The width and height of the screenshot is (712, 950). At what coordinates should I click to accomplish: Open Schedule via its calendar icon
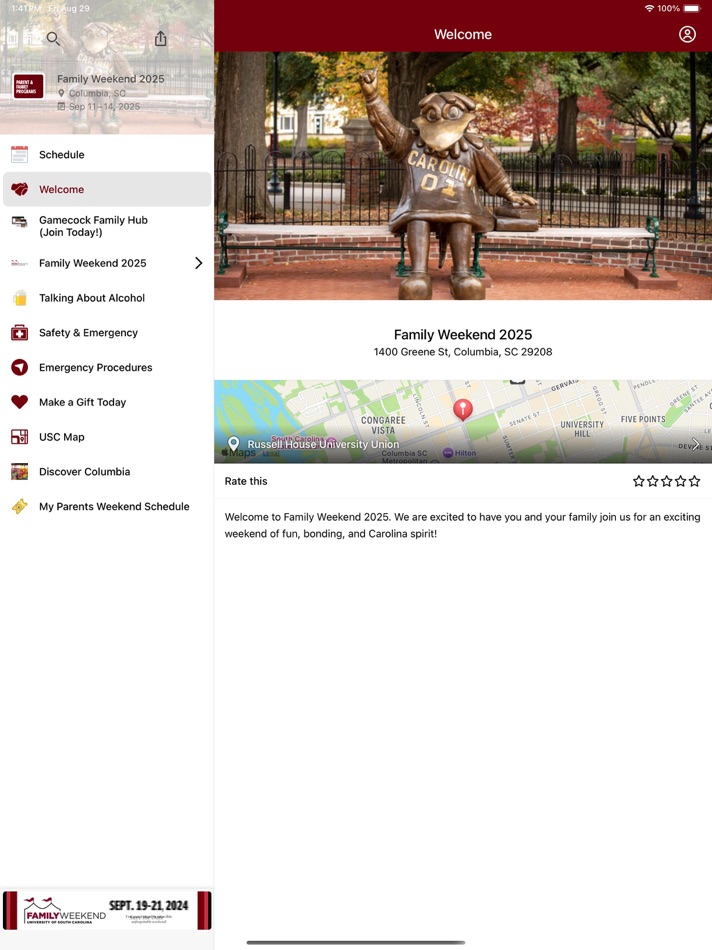tap(19, 154)
